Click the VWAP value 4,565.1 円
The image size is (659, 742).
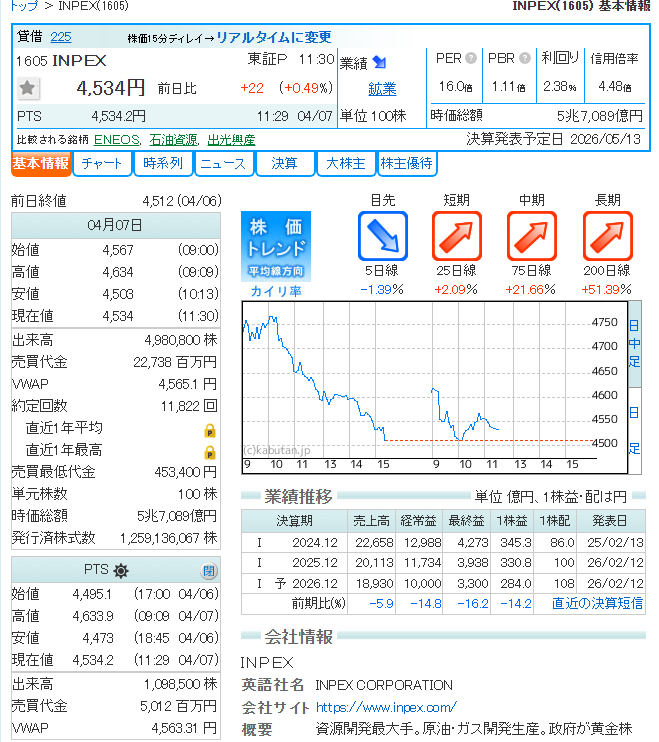188,384
